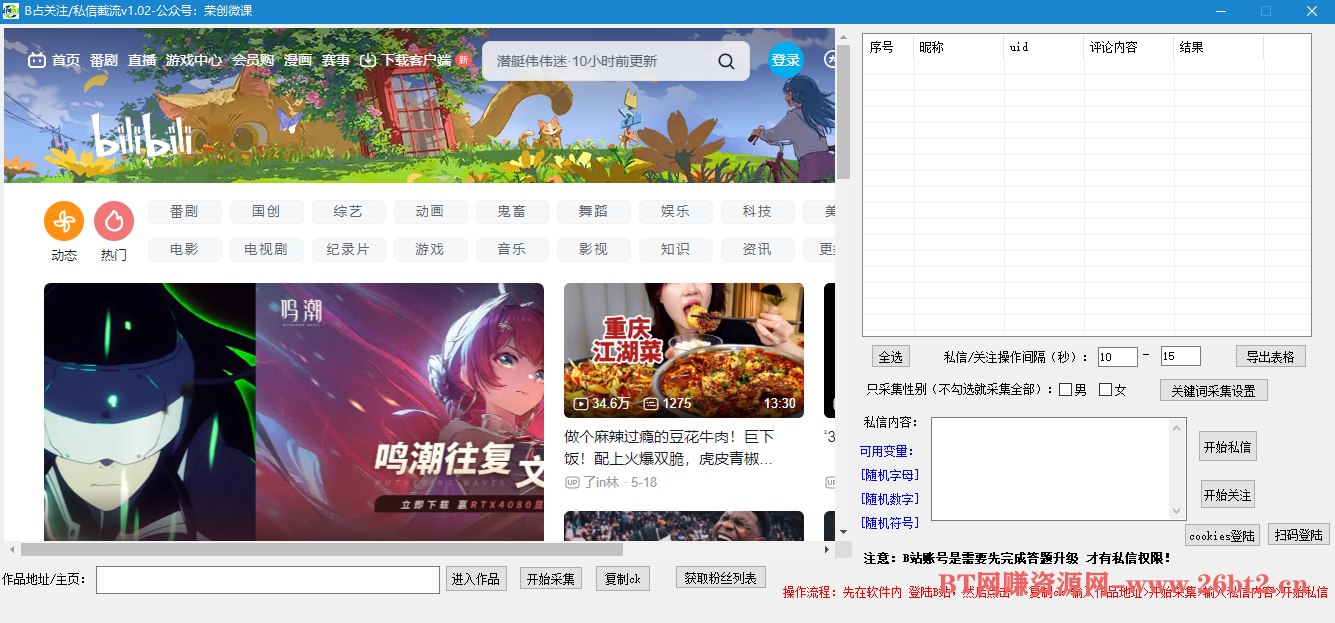1335x623 pixels.
Task: Enable the 男 gender filter checkbox
Action: 1067,390
